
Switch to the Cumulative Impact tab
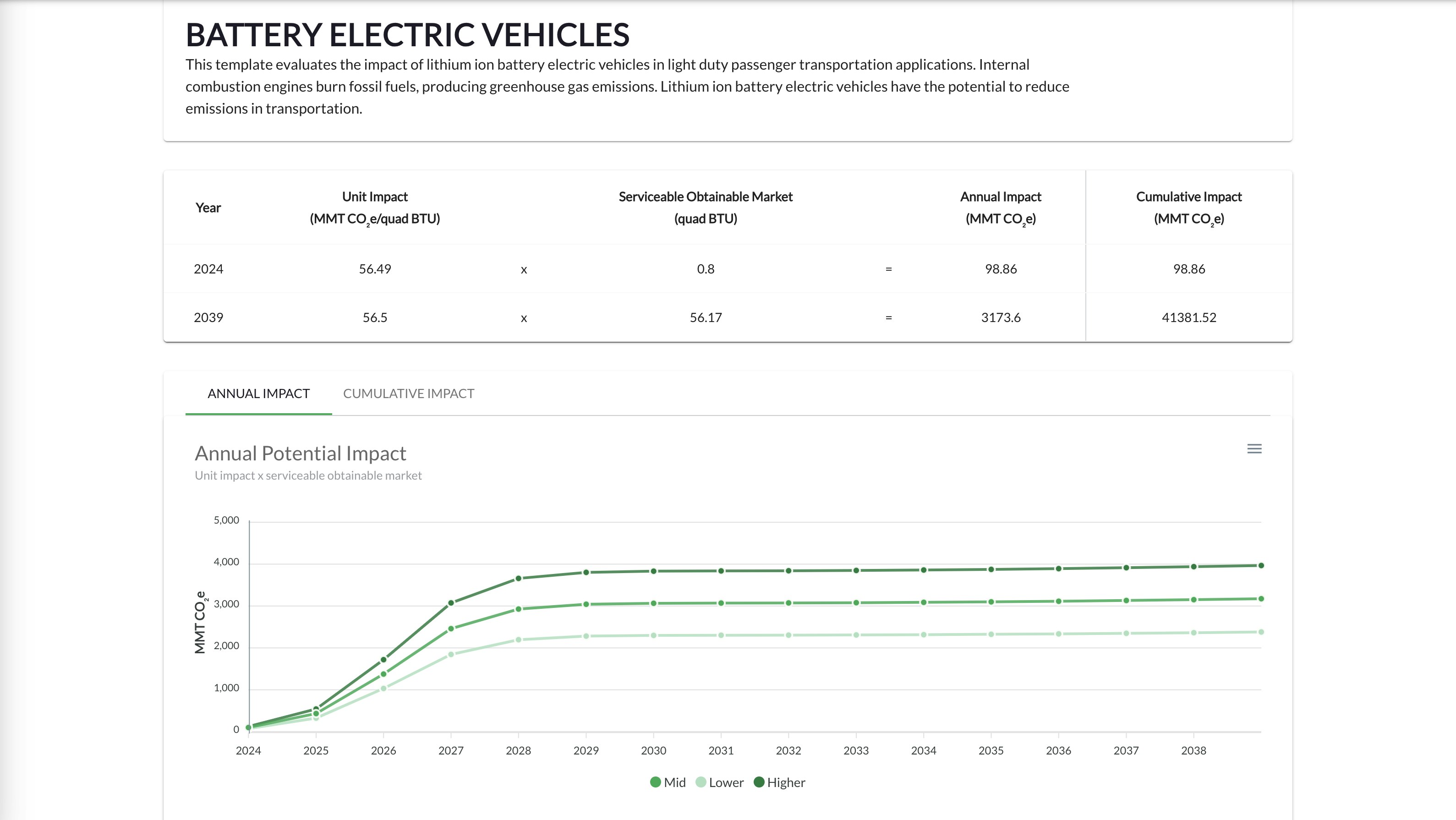(x=408, y=394)
